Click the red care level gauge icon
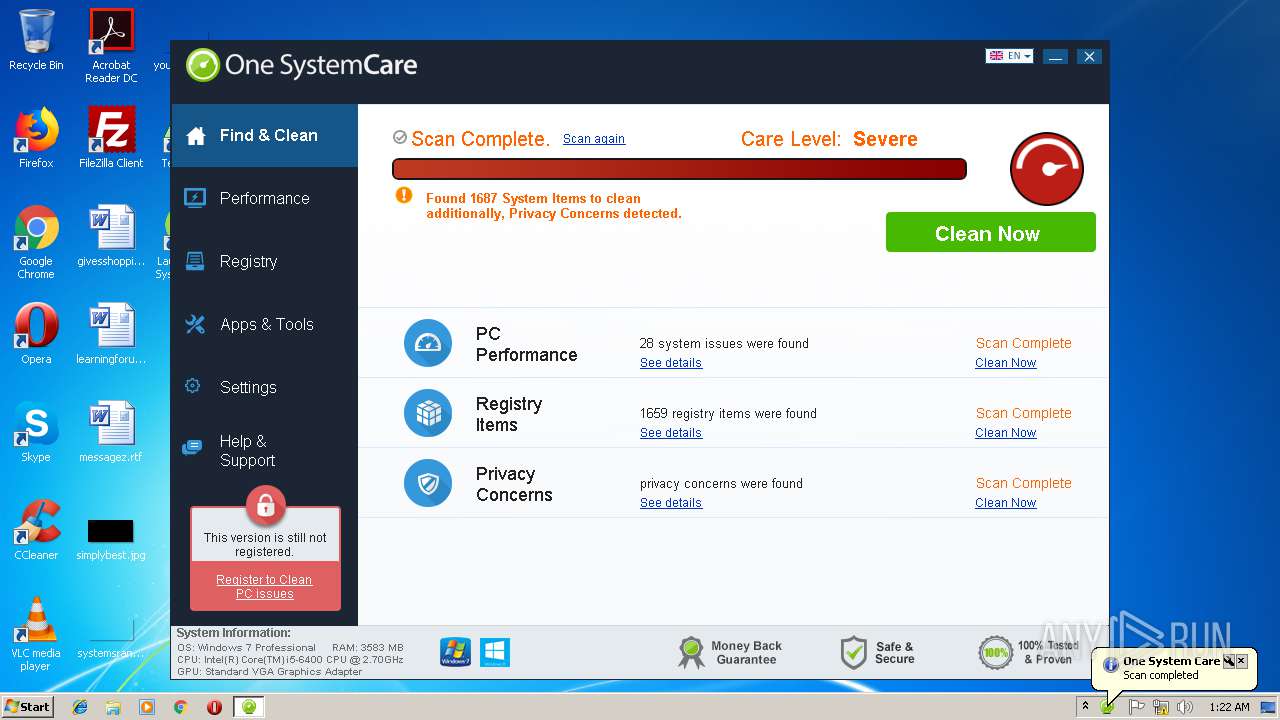 (x=1047, y=169)
